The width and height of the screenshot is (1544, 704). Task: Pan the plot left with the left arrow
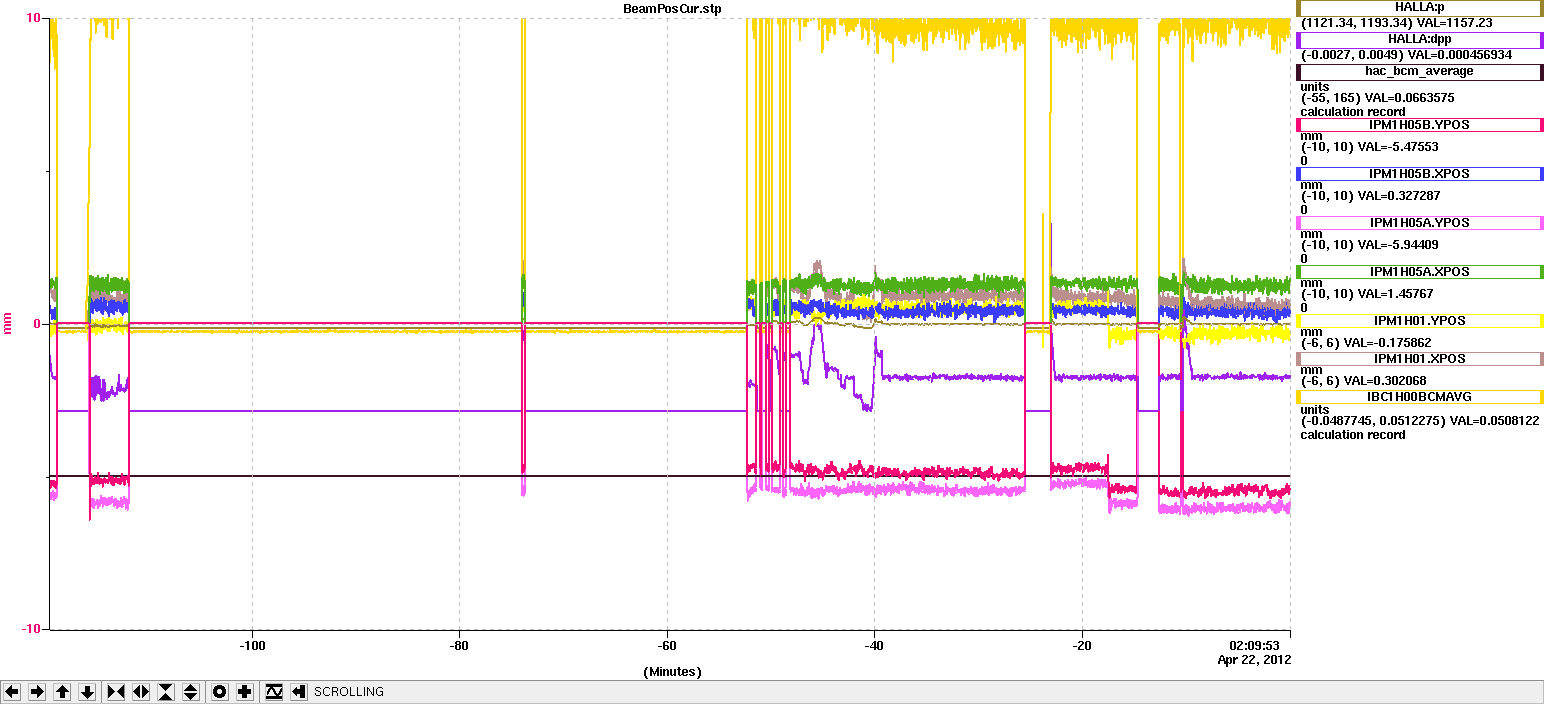[12, 691]
